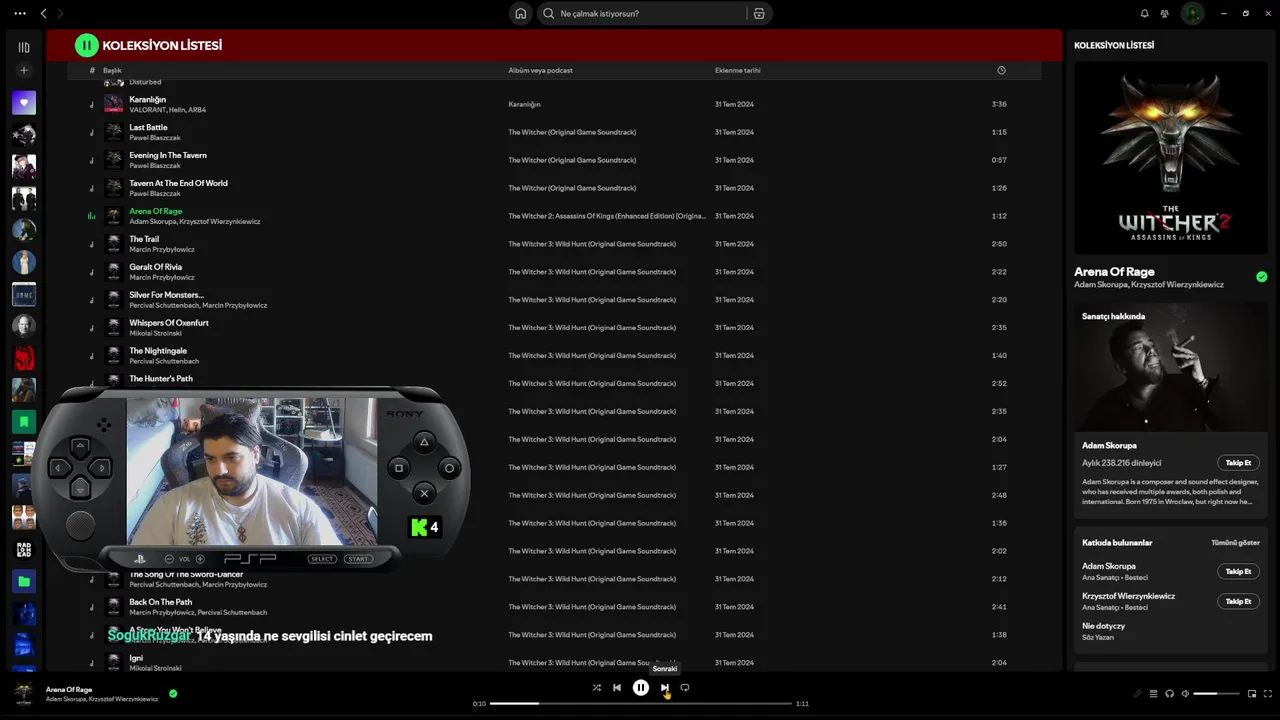
Task: Toggle green saved check in right panel
Action: click(1261, 277)
